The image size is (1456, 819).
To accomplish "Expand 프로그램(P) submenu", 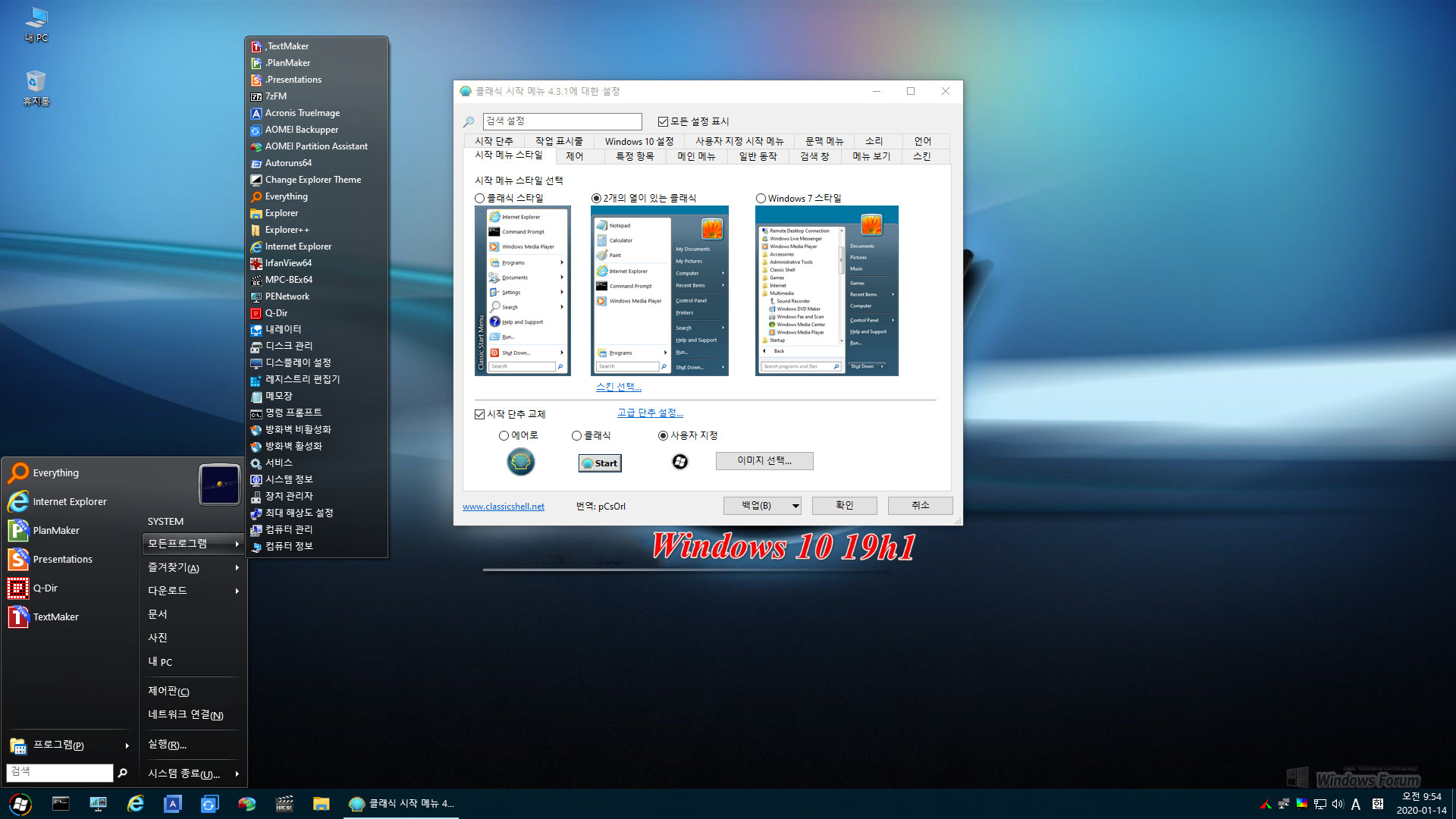I will [x=70, y=745].
